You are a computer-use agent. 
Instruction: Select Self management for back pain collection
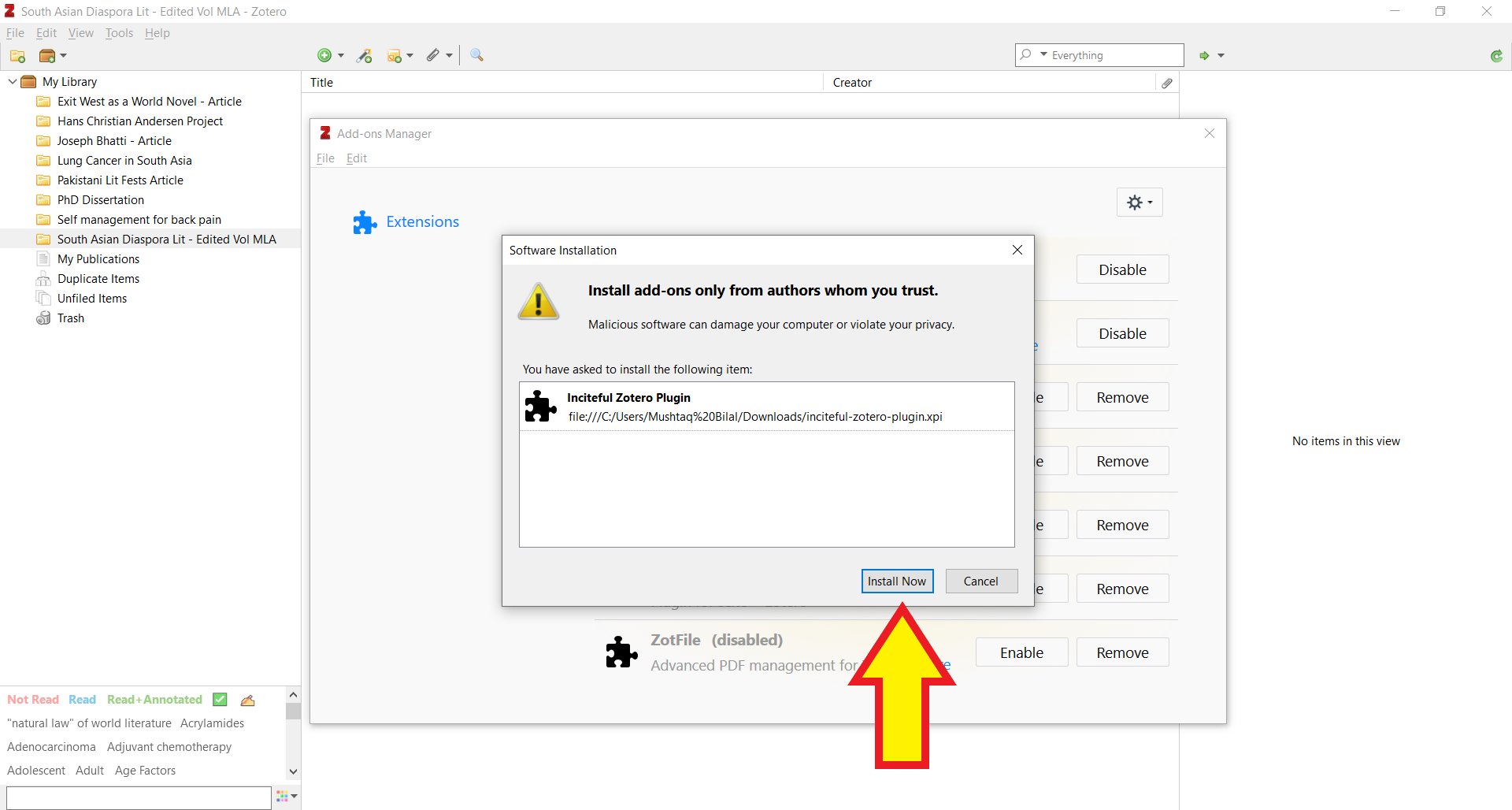coord(139,220)
